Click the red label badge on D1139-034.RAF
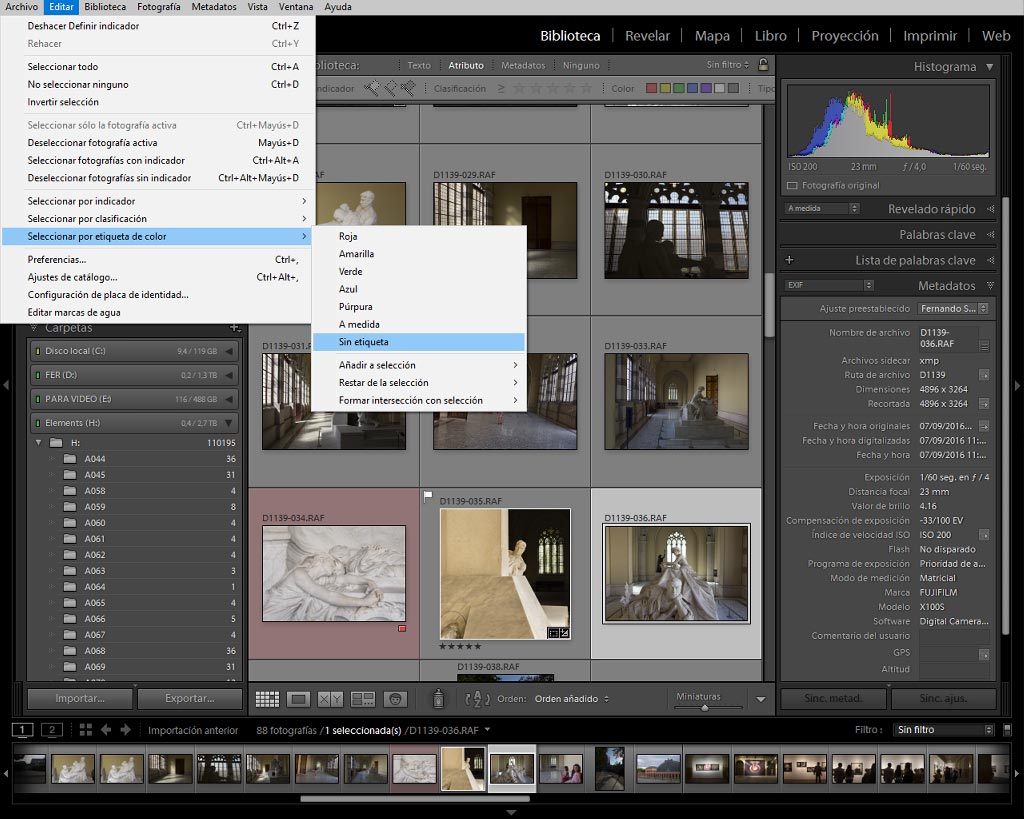Screen dimensions: 1024x819 (x=402, y=628)
